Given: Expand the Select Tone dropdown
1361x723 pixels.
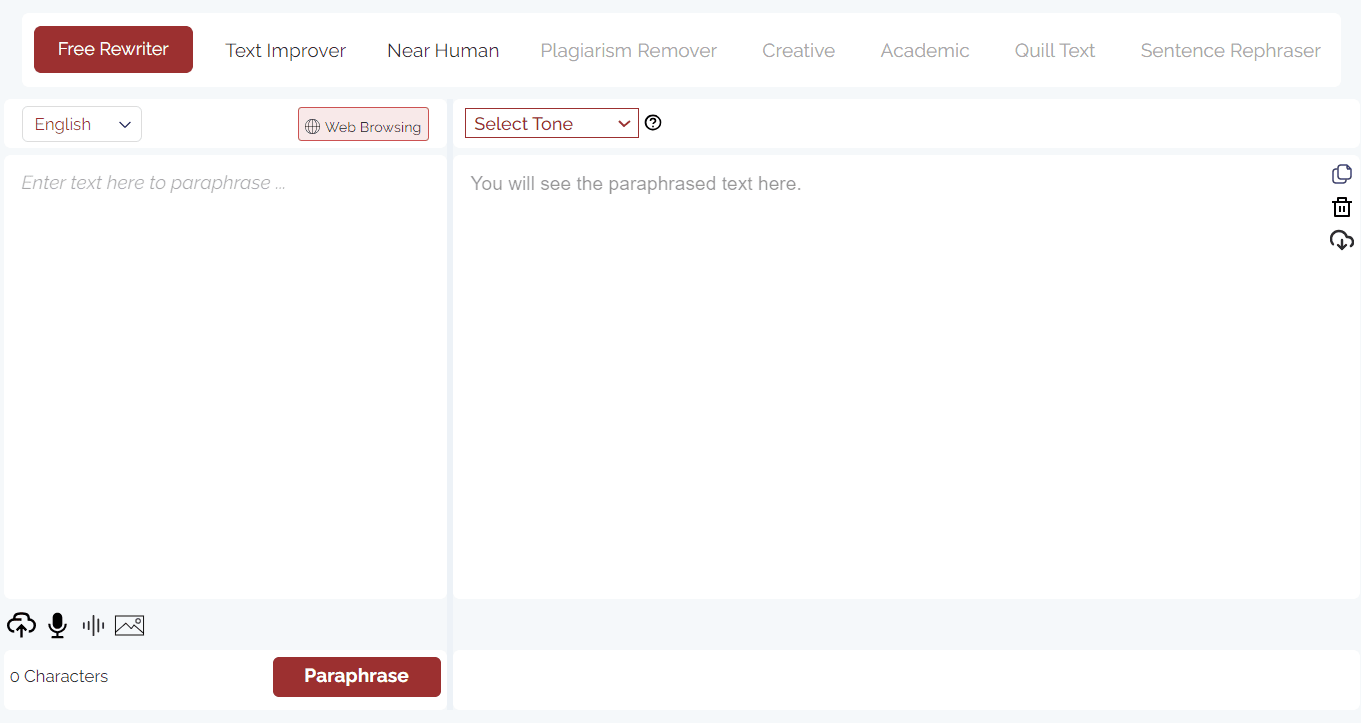Looking at the screenshot, I should click(551, 122).
